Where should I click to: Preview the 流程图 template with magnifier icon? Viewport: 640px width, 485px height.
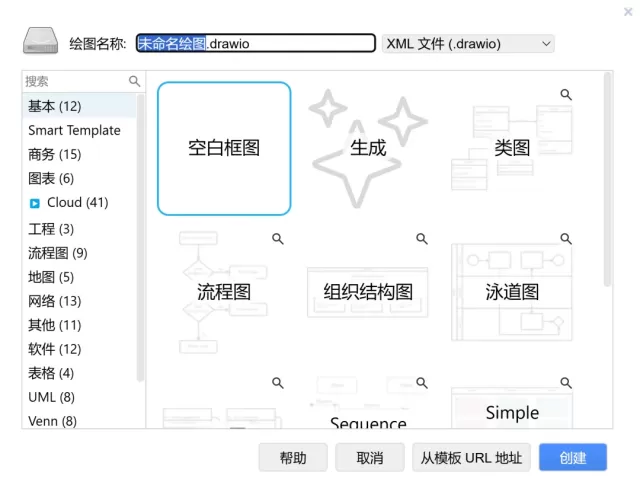coord(278,238)
